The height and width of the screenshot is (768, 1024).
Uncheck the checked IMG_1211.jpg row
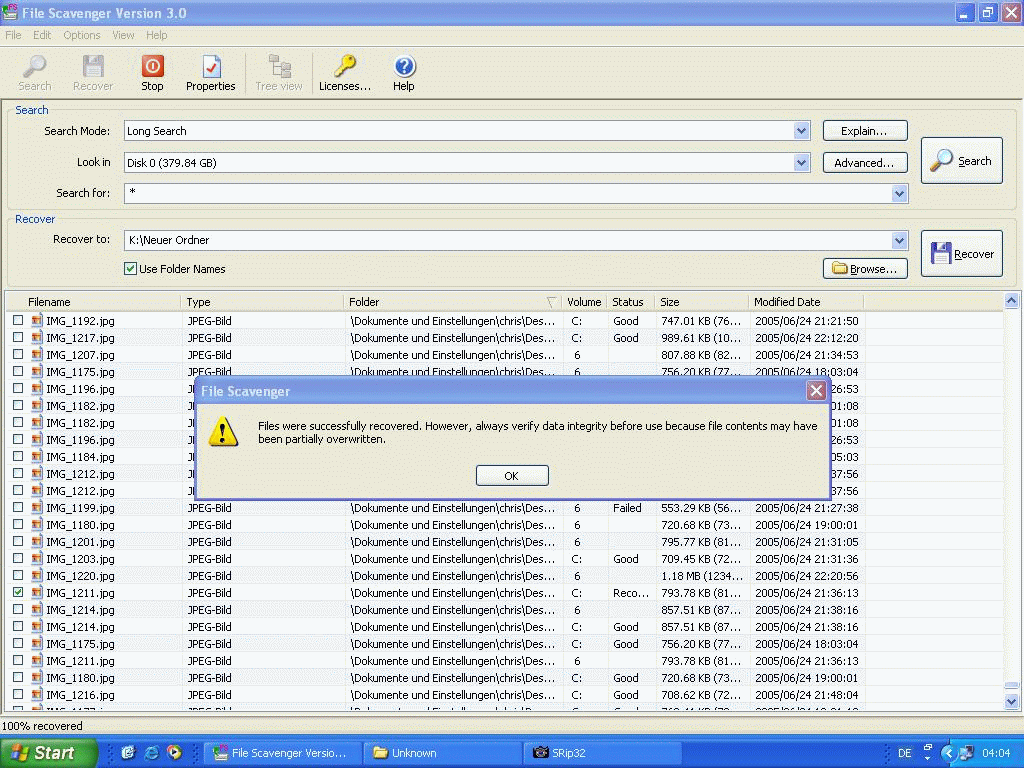[x=18, y=592]
